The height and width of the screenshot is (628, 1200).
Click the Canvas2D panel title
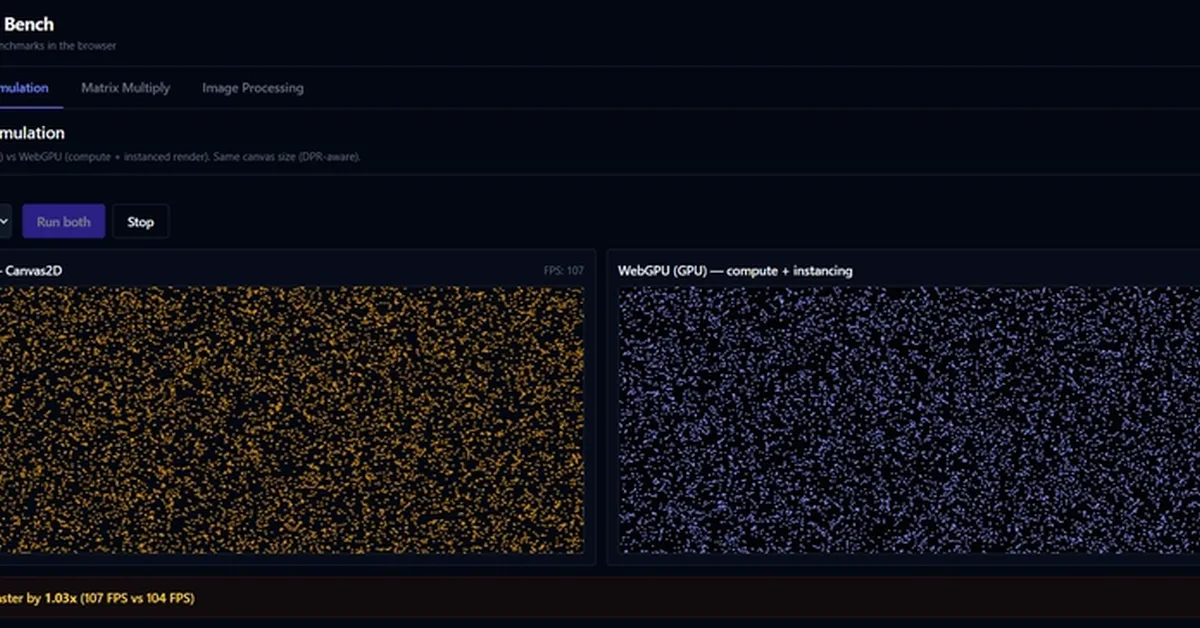(34, 271)
